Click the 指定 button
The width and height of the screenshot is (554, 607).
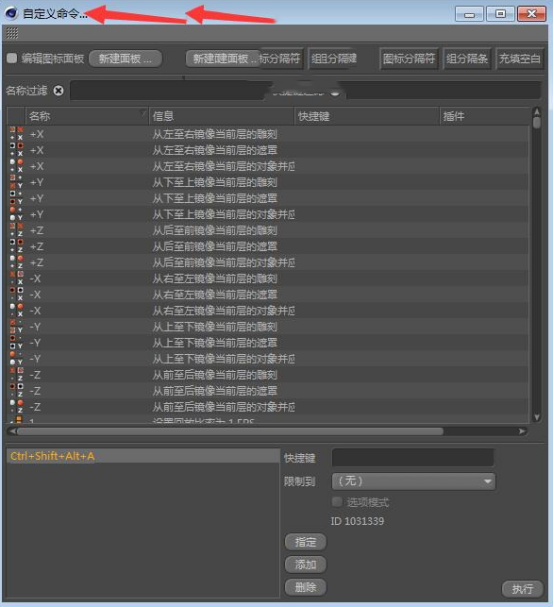click(x=305, y=542)
